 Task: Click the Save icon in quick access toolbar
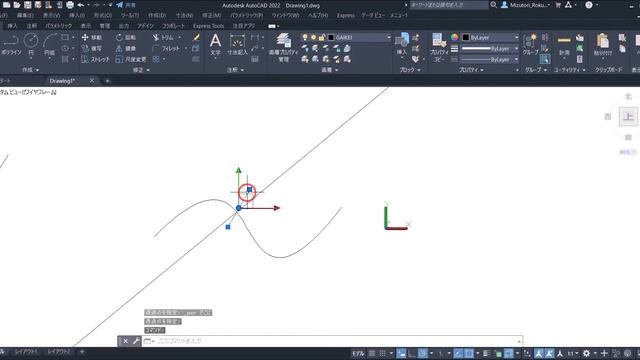coord(27,5)
